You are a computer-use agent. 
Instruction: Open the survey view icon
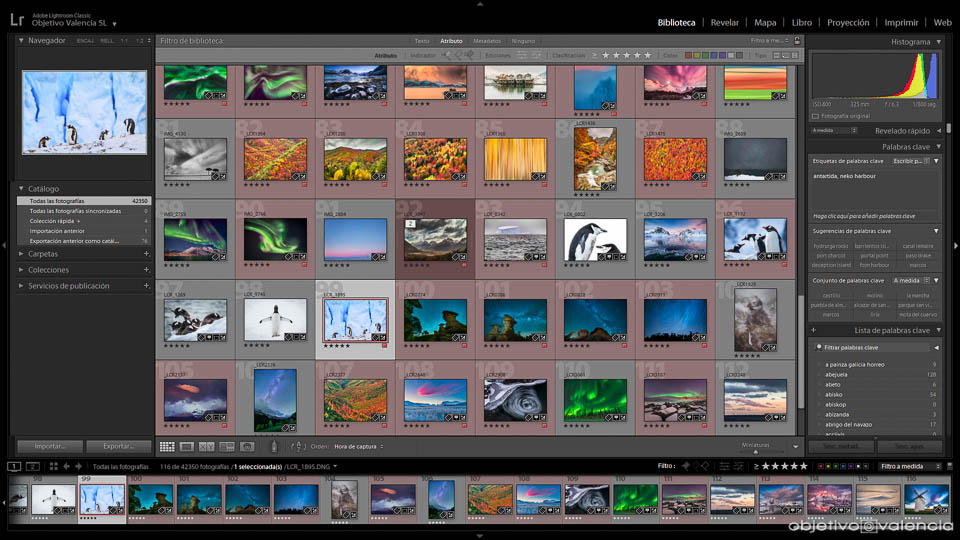click(227, 447)
